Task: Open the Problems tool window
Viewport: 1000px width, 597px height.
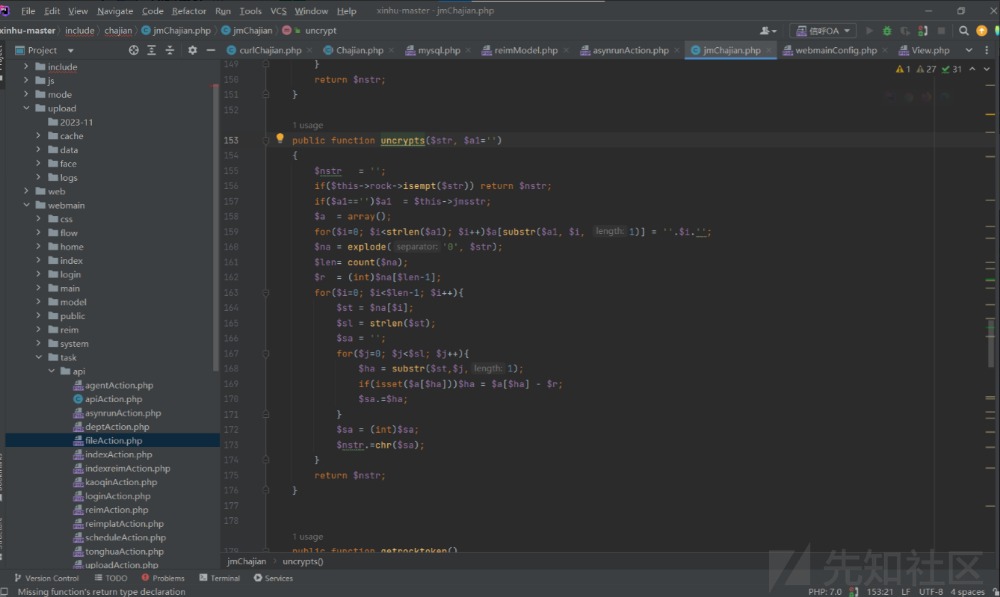Action: [x=167, y=578]
